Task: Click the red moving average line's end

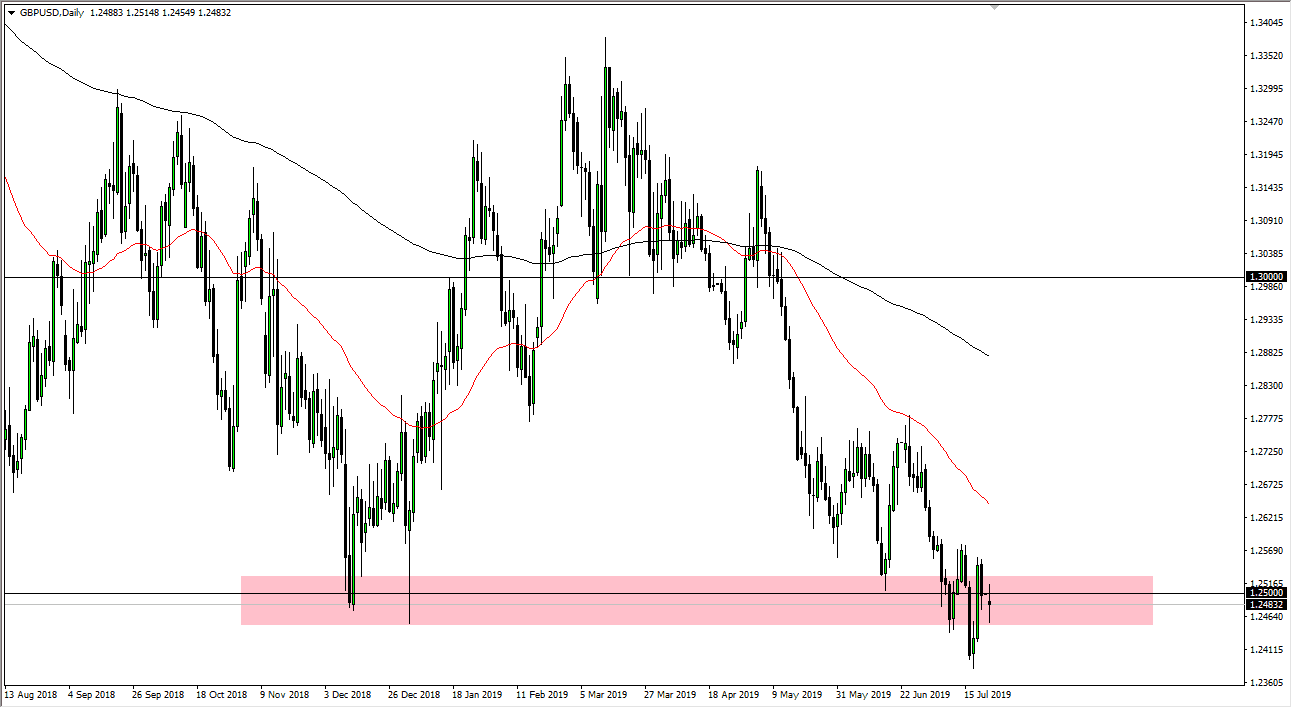Action: click(988, 502)
